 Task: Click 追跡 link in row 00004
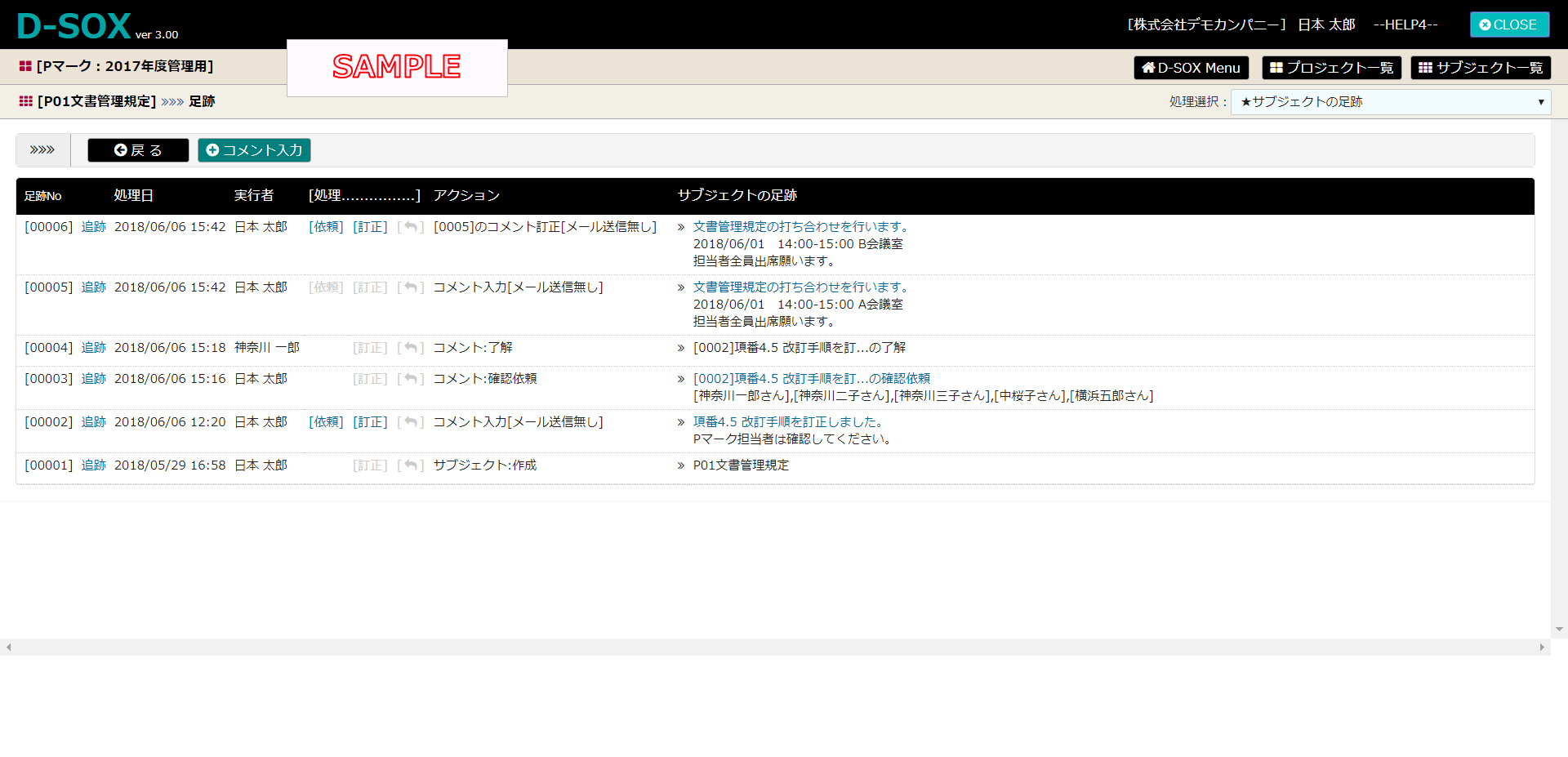[x=94, y=348]
